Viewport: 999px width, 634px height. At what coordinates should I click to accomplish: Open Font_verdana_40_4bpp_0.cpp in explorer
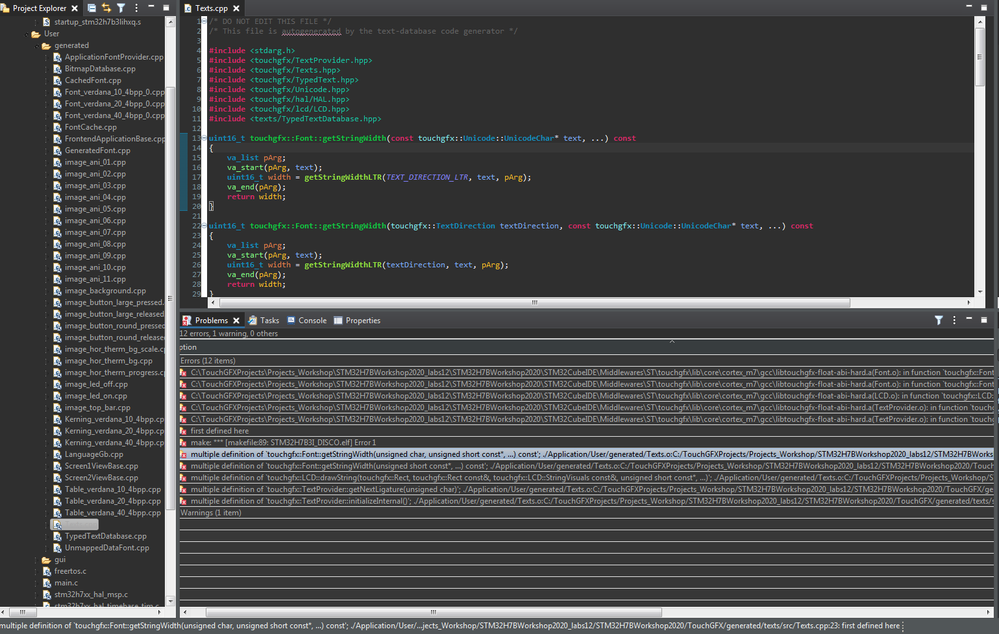coord(114,115)
